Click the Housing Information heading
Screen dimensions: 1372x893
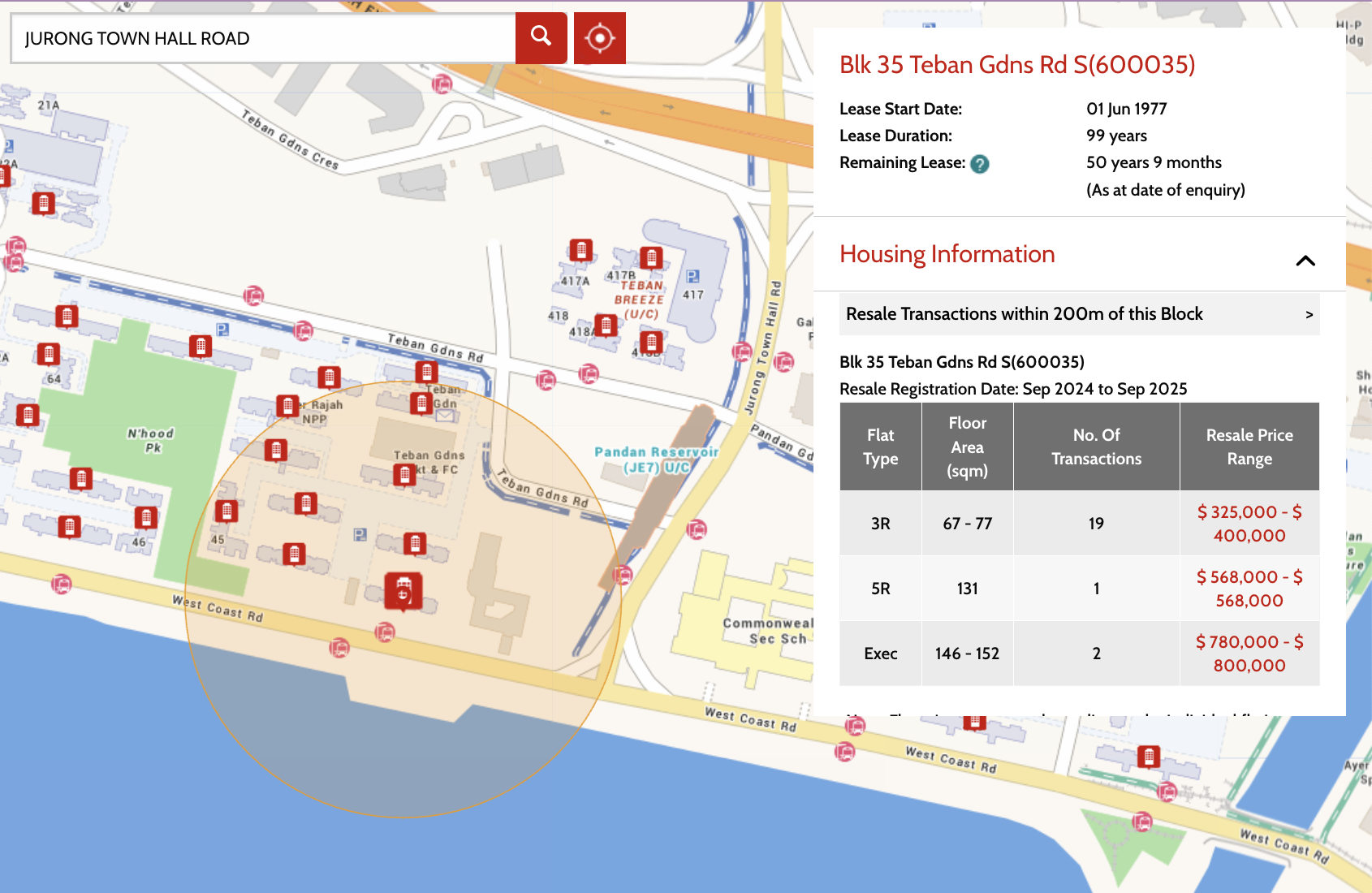(x=947, y=254)
